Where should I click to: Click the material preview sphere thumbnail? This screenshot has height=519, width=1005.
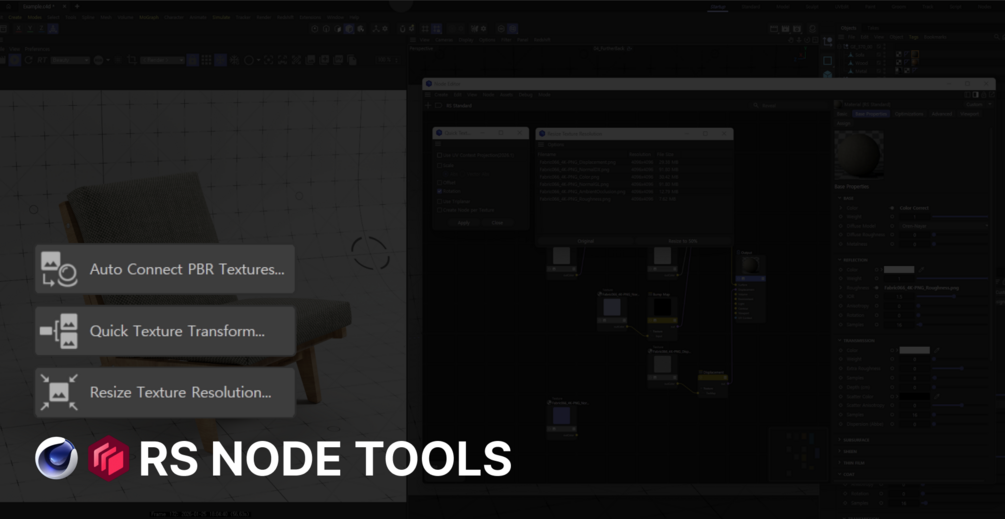[x=859, y=155]
